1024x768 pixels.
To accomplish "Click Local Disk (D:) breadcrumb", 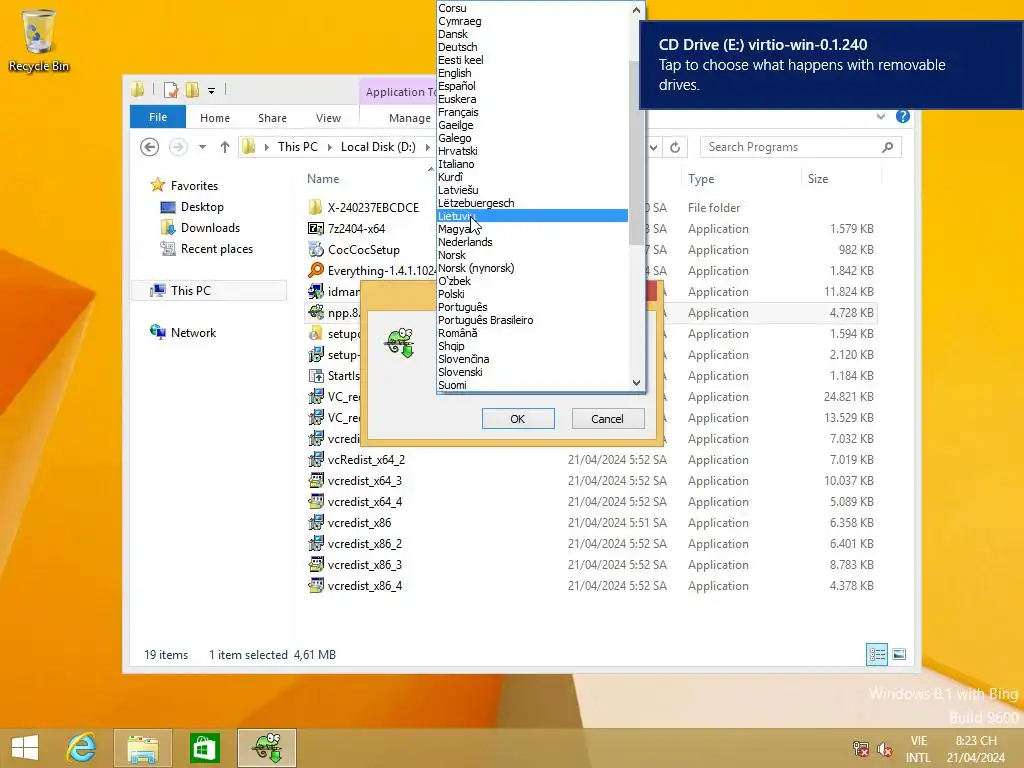I will [x=378, y=147].
